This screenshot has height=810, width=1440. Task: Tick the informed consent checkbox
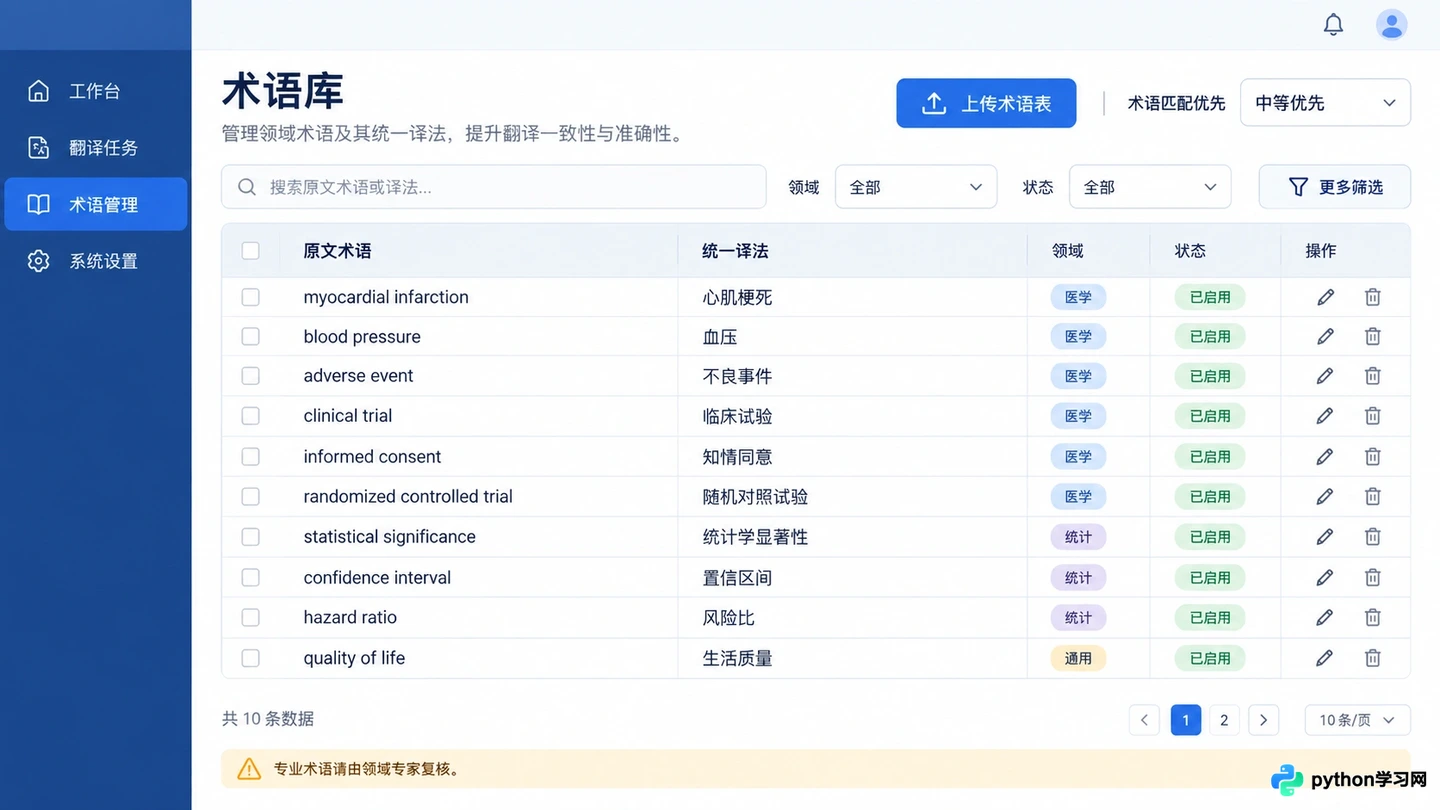pyautogui.click(x=251, y=456)
